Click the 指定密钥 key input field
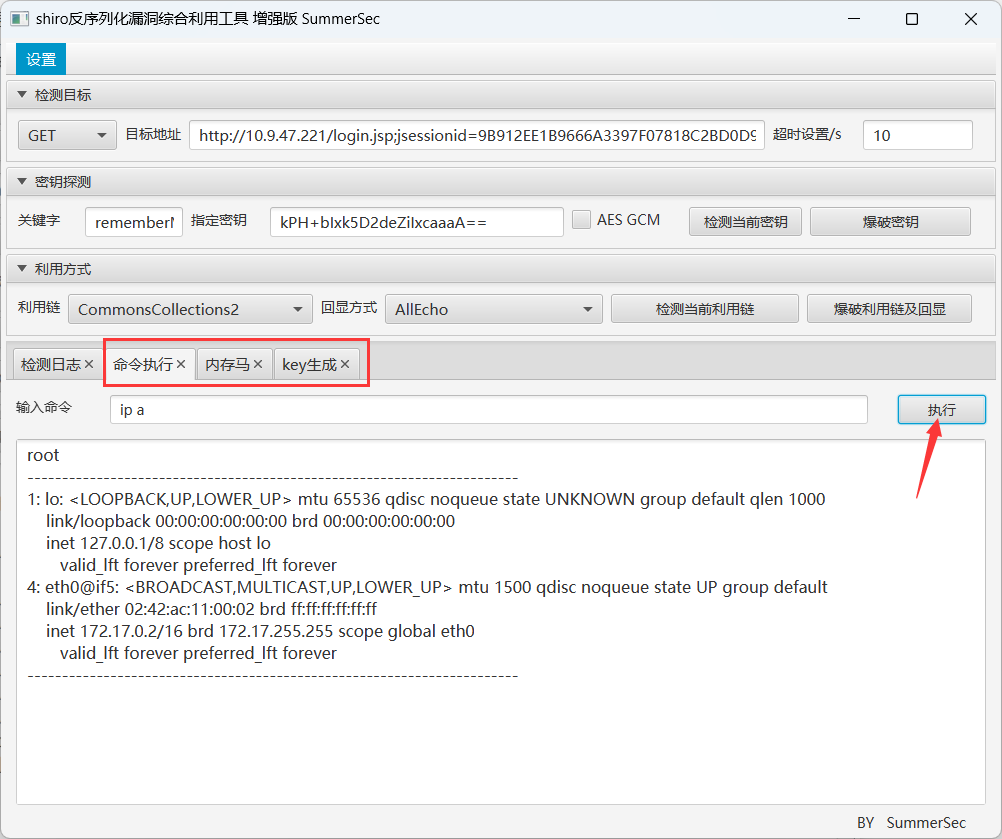1002x839 pixels. [x=417, y=222]
